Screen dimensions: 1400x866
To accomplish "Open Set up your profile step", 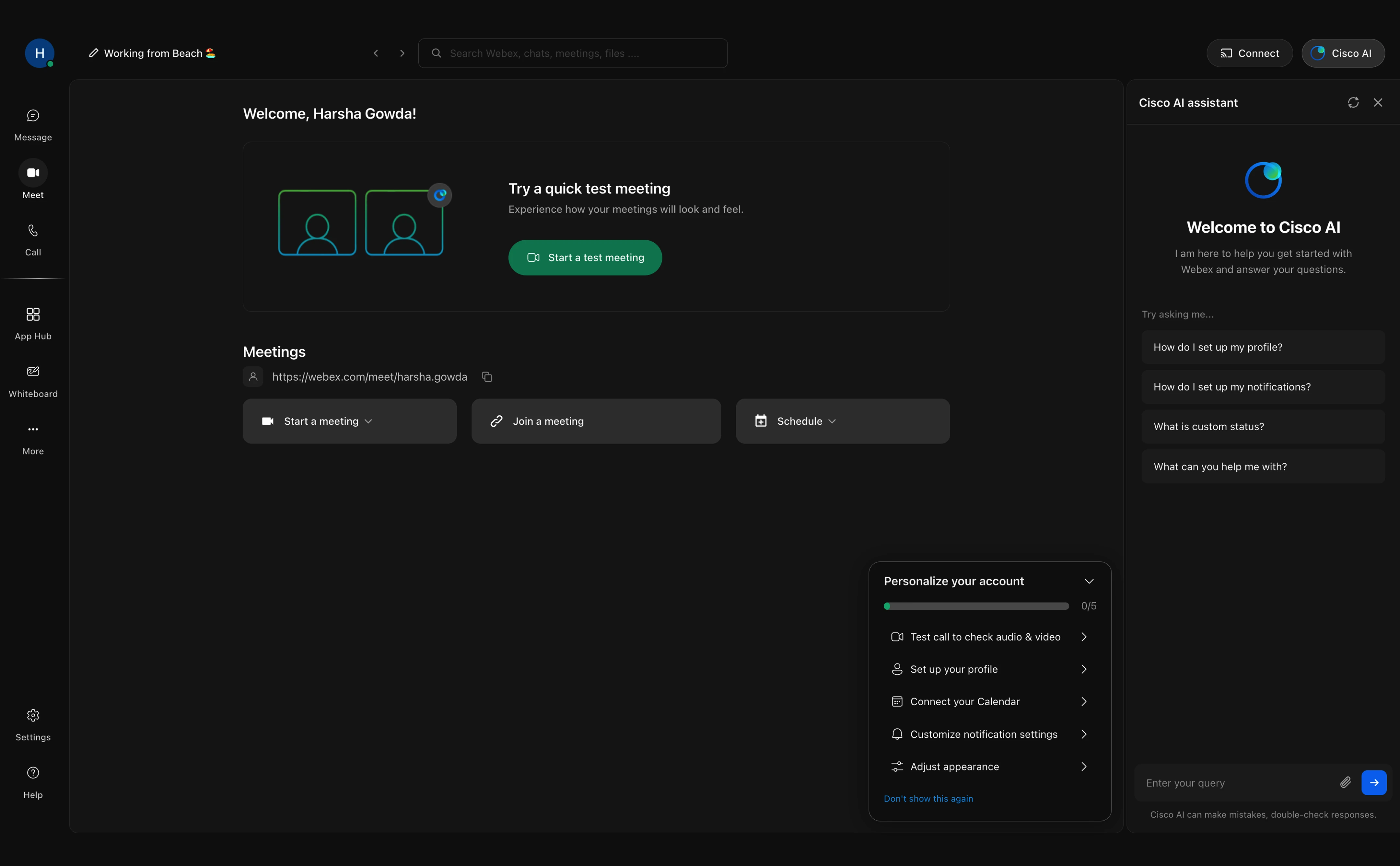I will coord(990,669).
